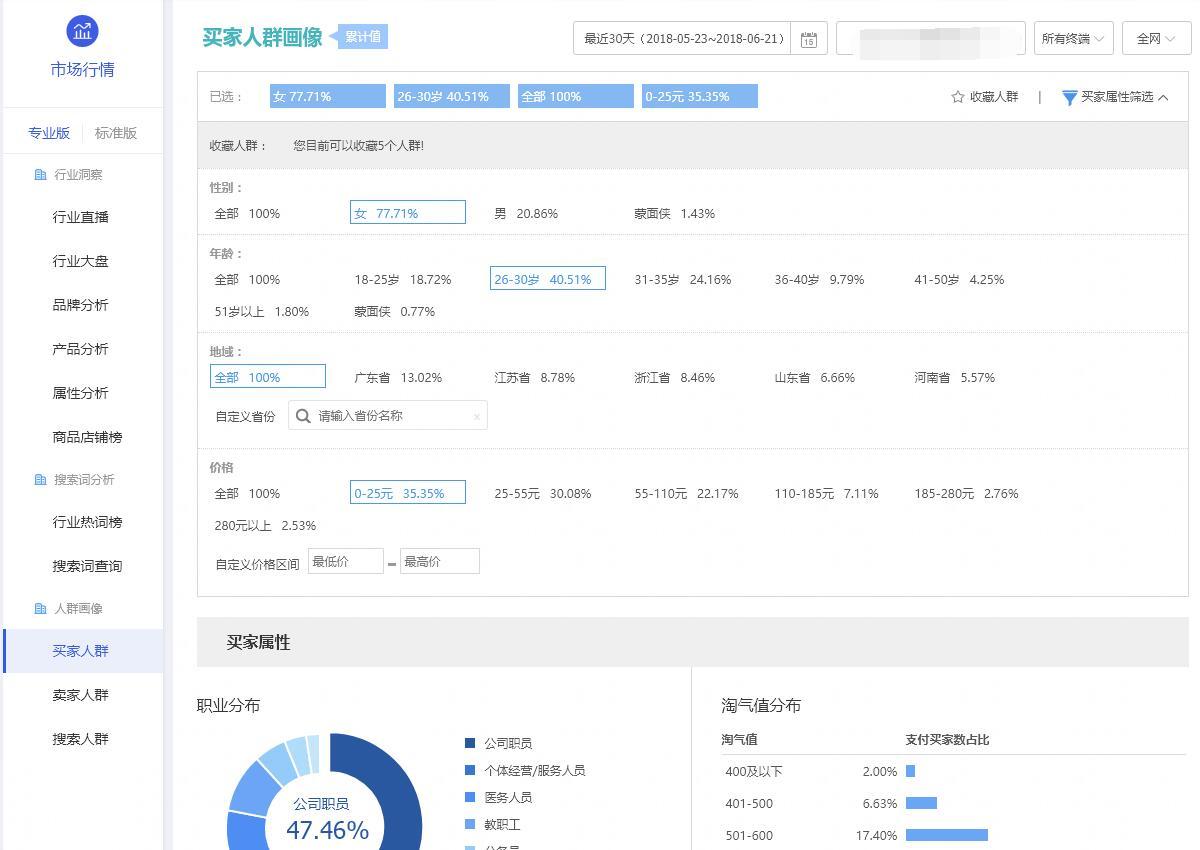Click the 市场行情 chart logo icon
This screenshot has width=1200, height=850.
[x=81, y=31]
